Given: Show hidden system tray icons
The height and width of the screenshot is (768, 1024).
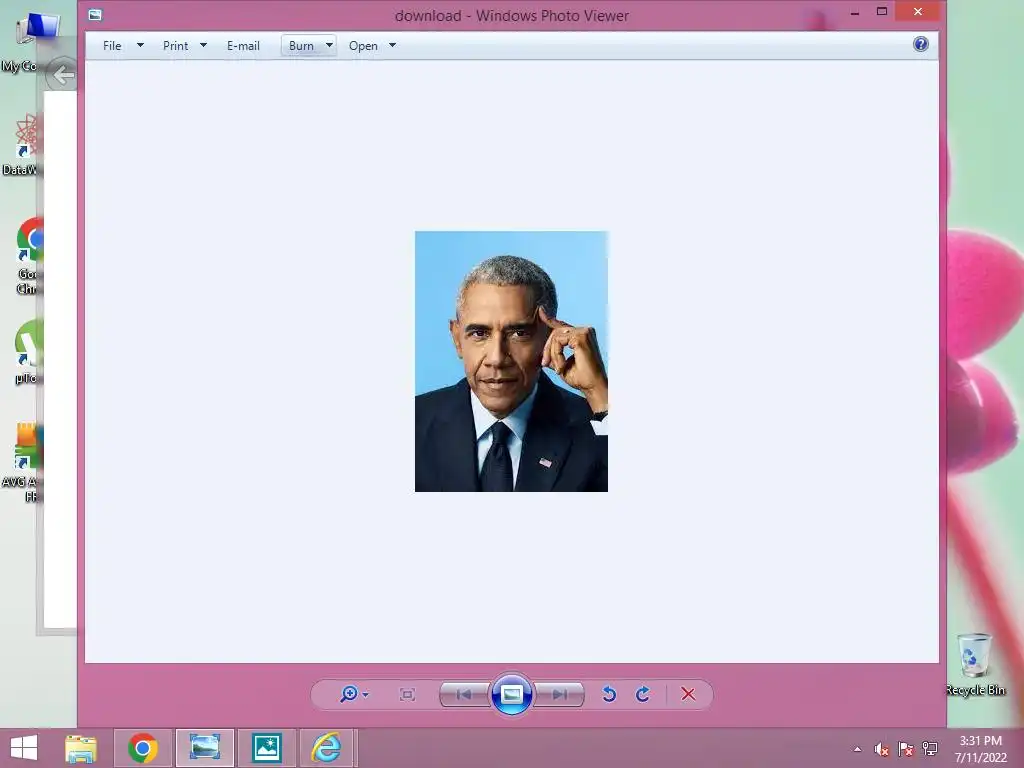Looking at the screenshot, I should (x=857, y=749).
